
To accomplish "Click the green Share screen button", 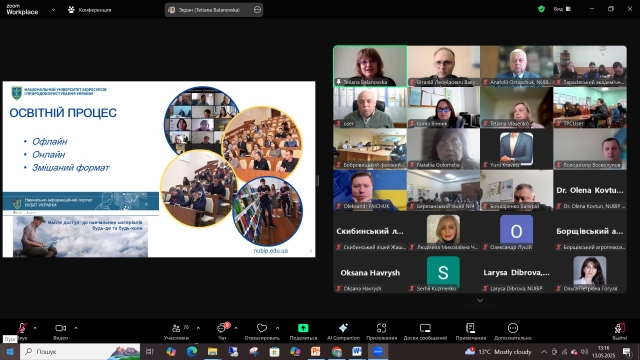I will tap(303, 328).
